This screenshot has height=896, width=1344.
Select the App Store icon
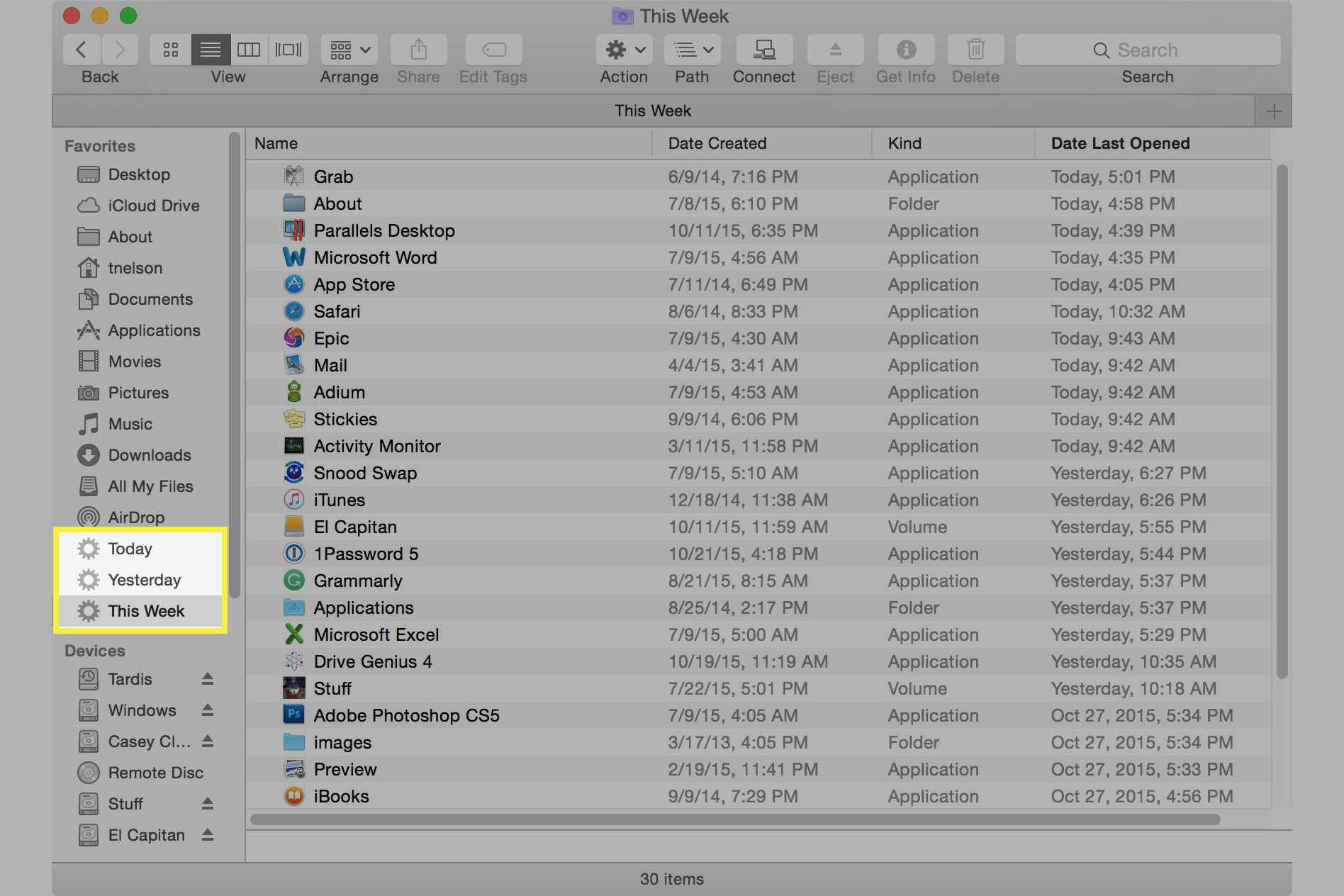tap(293, 284)
